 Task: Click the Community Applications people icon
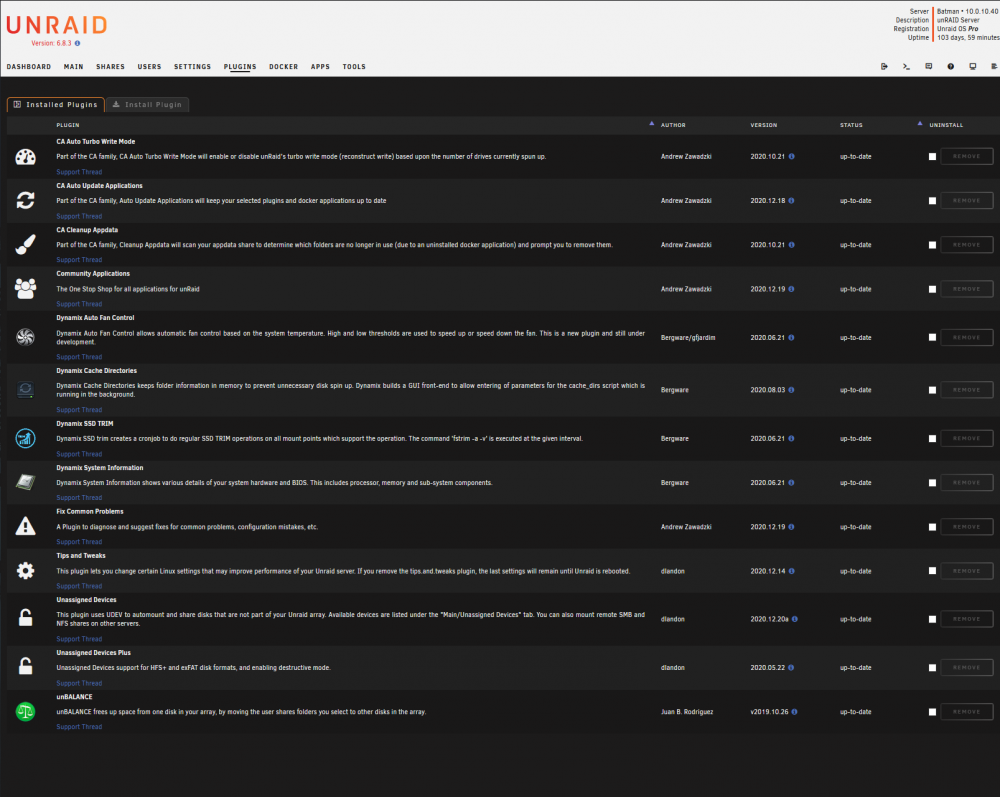click(26, 289)
